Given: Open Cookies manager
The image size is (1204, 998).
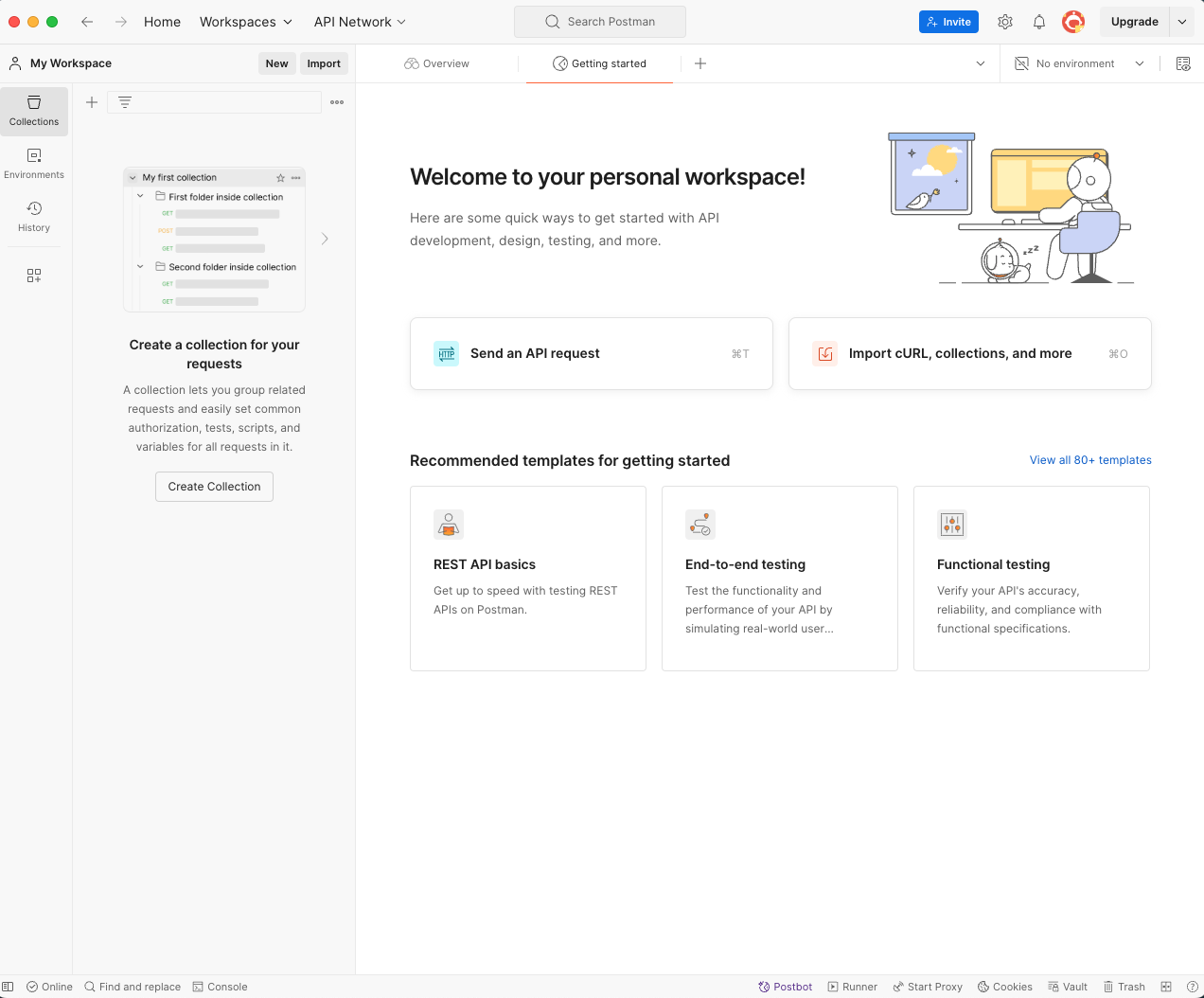Looking at the screenshot, I should 1005,987.
